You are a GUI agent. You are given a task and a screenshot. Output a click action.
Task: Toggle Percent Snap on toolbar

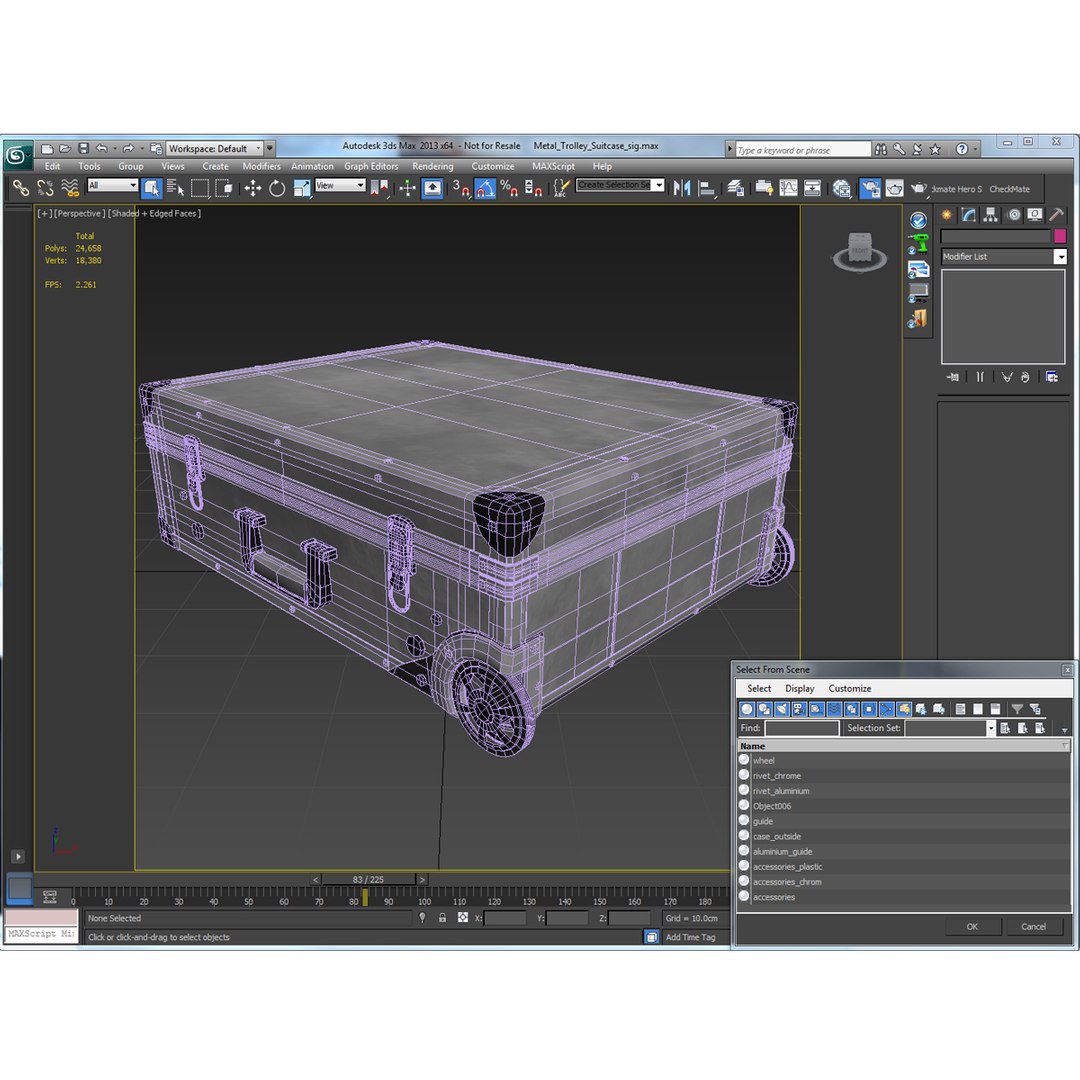coord(509,187)
